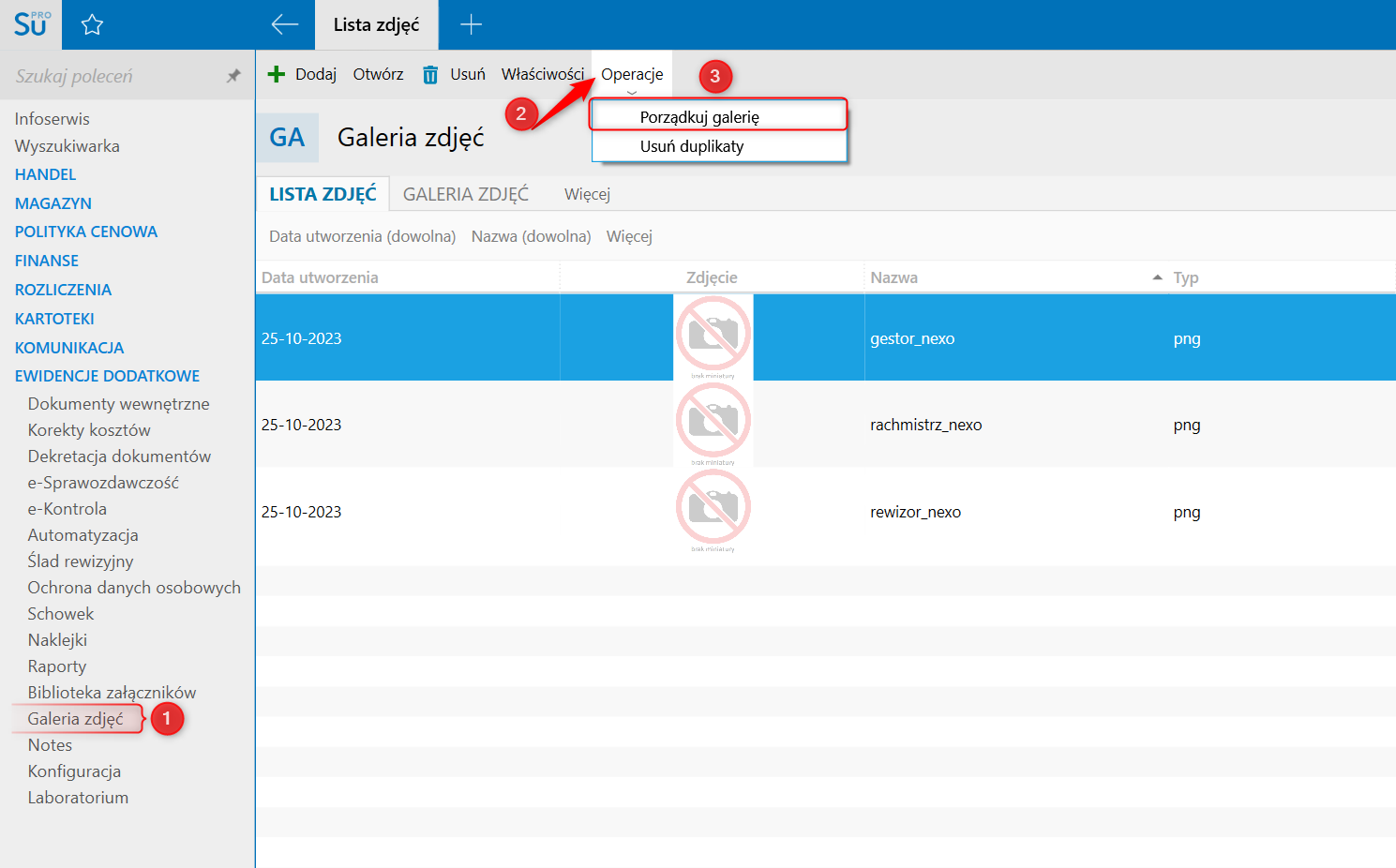
Task: Choose Usuń duplikaty from Operacje menu
Action: click(718, 146)
